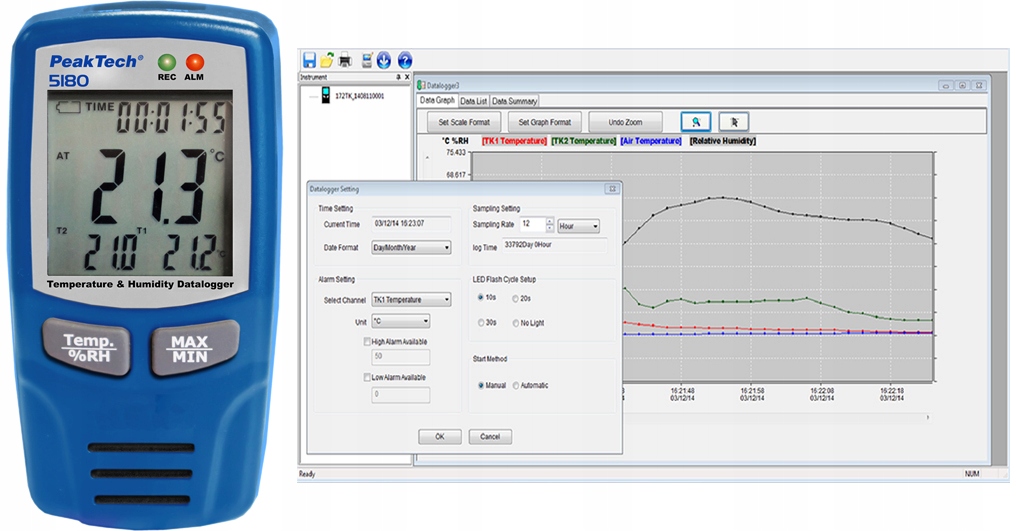The width and height of the screenshot is (1016, 531).
Task: Switch to the Data List tab
Action: click(474, 101)
